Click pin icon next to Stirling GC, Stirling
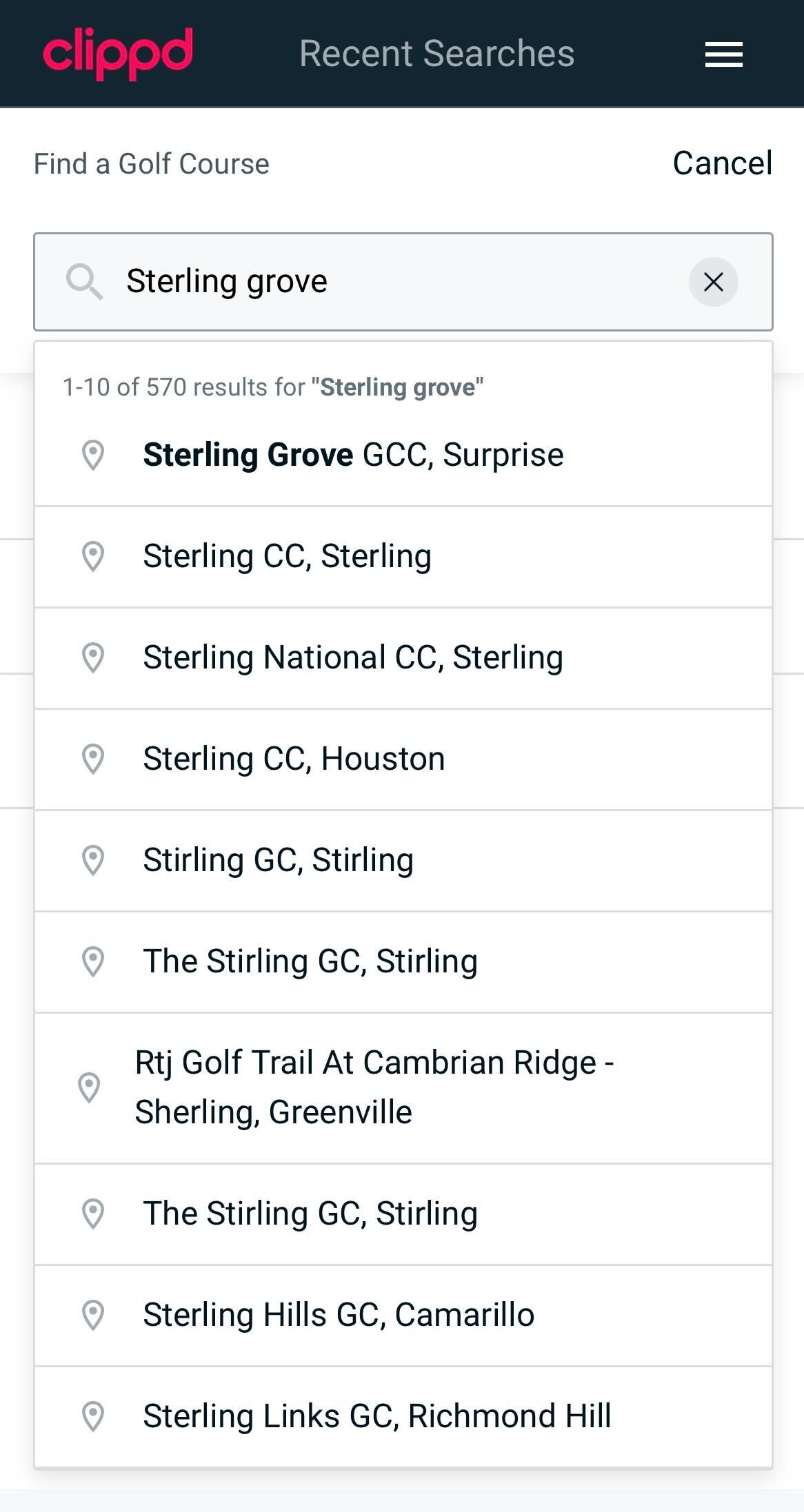The height and width of the screenshot is (1512, 804). point(93,860)
